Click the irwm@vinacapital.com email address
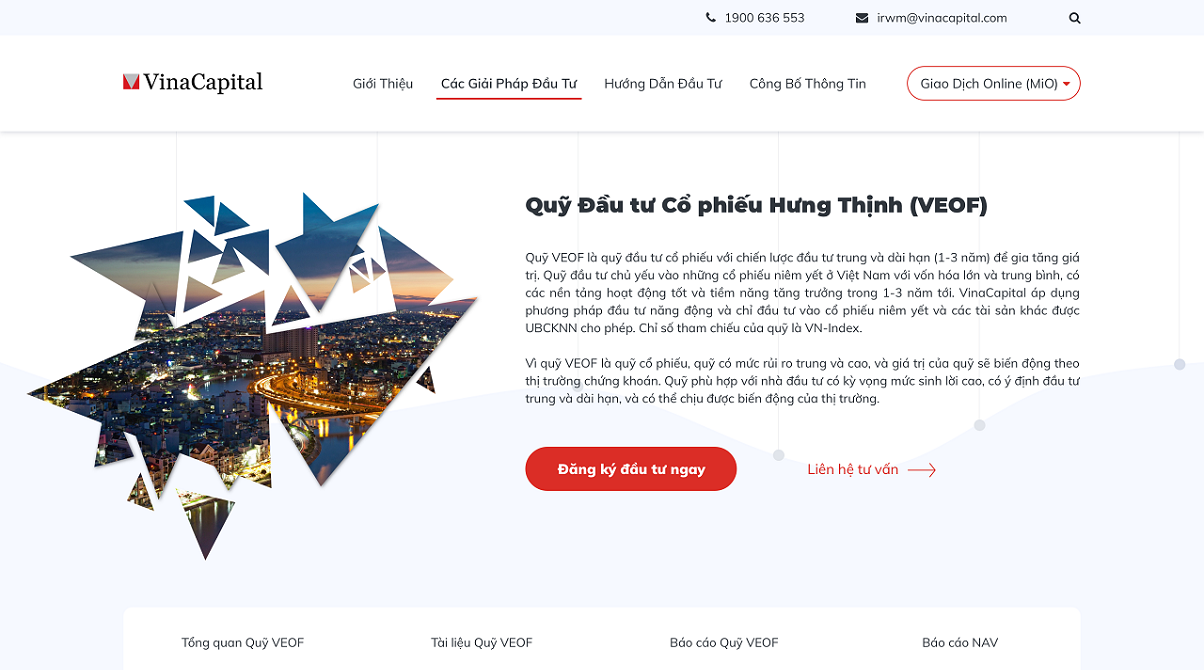 942,18
